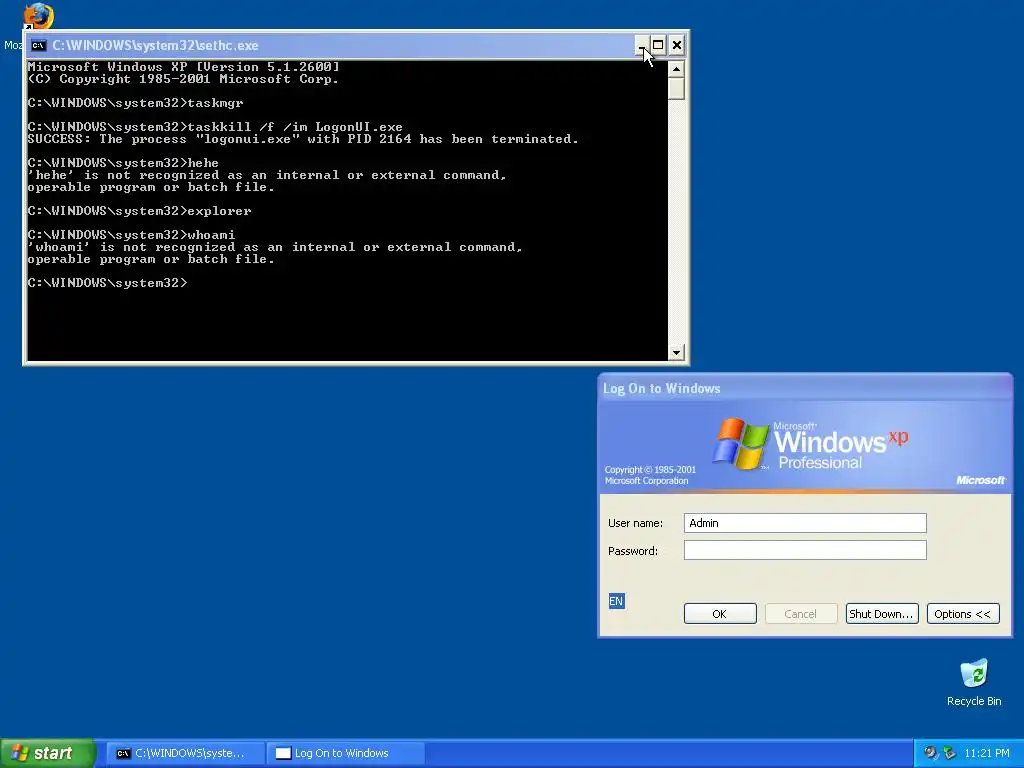Click the second system tray icon beside the clock

tap(949, 753)
